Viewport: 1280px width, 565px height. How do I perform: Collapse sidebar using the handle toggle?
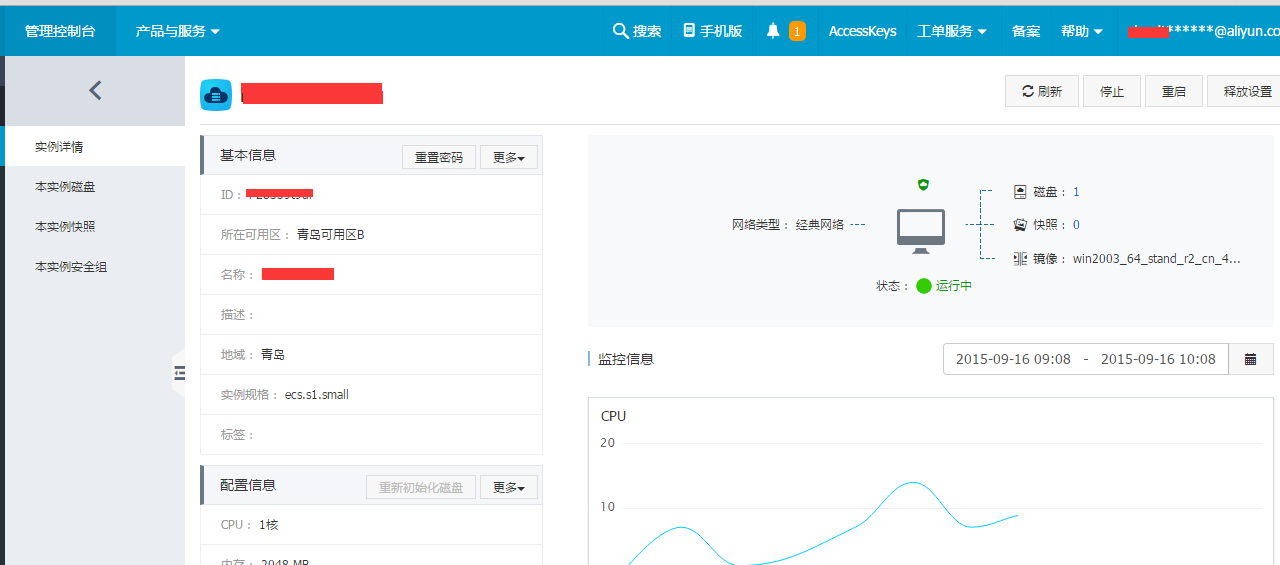pyautogui.click(x=180, y=373)
